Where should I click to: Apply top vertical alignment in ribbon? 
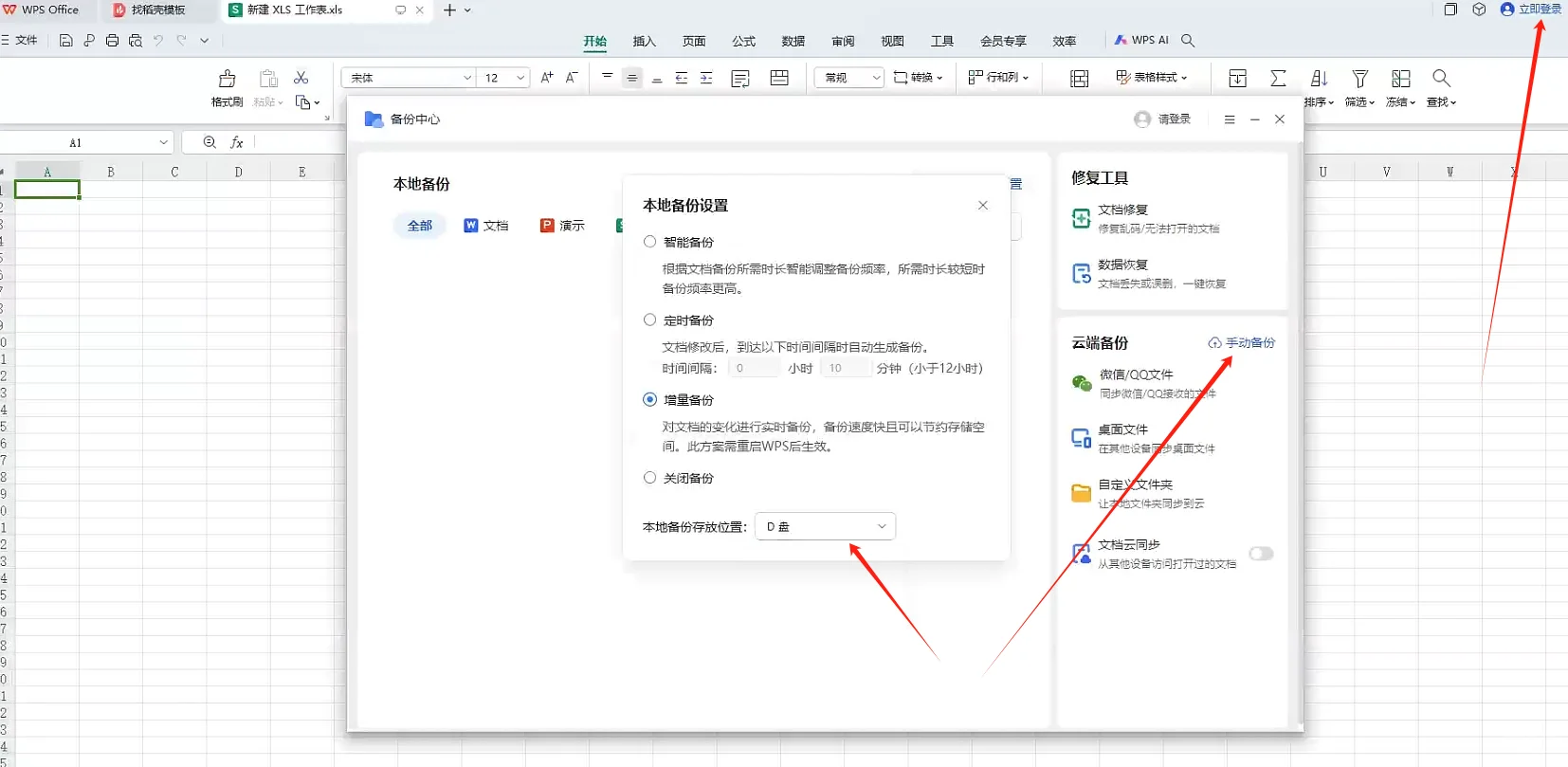point(608,78)
